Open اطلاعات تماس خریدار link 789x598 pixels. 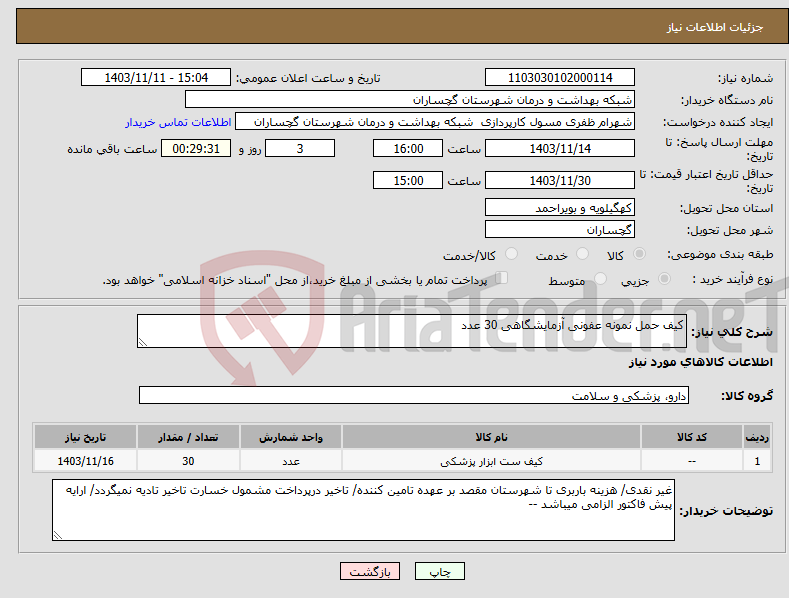178,122
